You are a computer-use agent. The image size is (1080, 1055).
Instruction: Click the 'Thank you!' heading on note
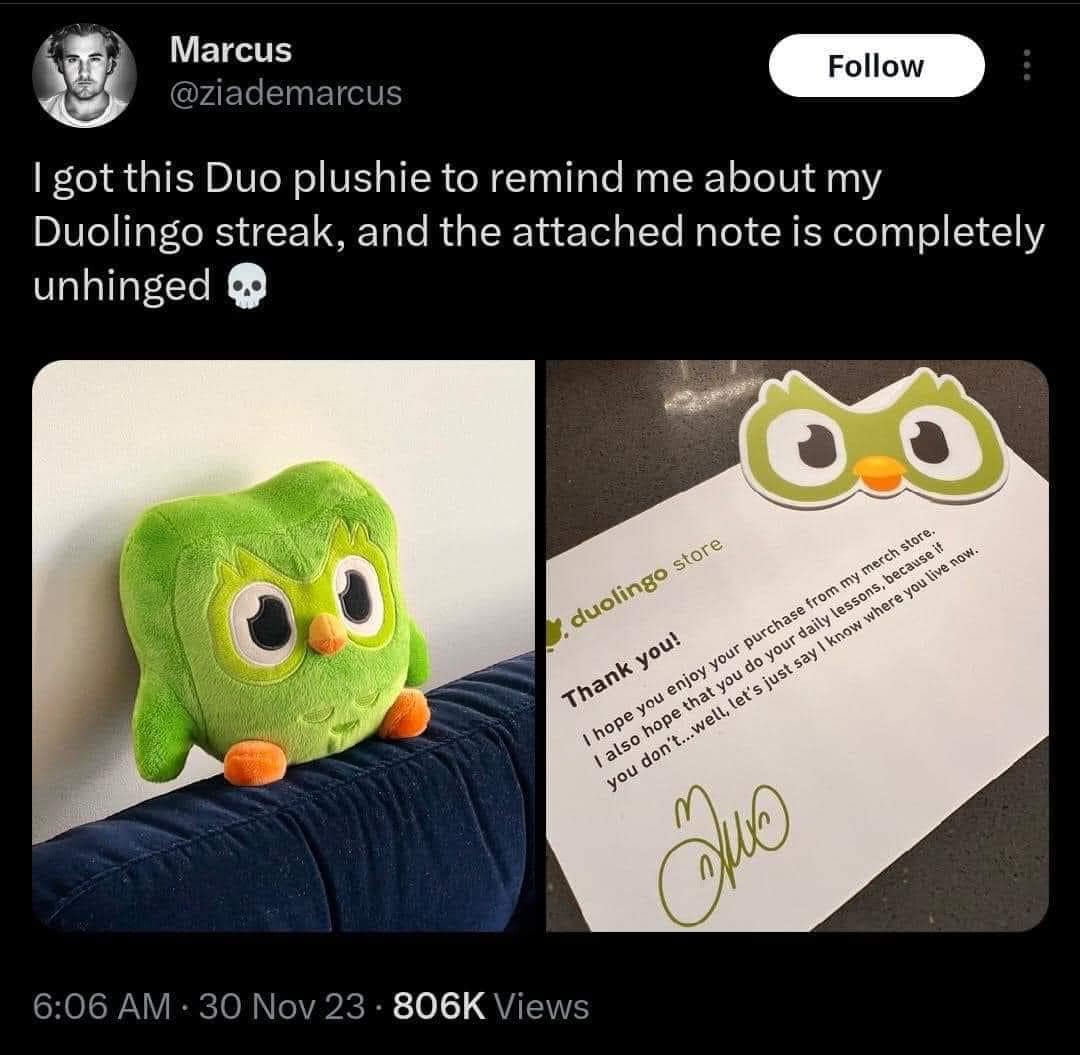tap(621, 670)
